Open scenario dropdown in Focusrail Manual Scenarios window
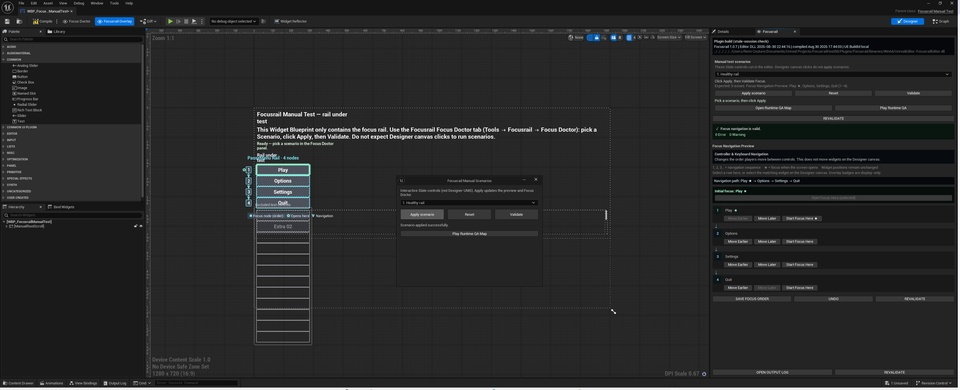Screen dimensions: 960x390 pyautogui.click(x=469, y=203)
